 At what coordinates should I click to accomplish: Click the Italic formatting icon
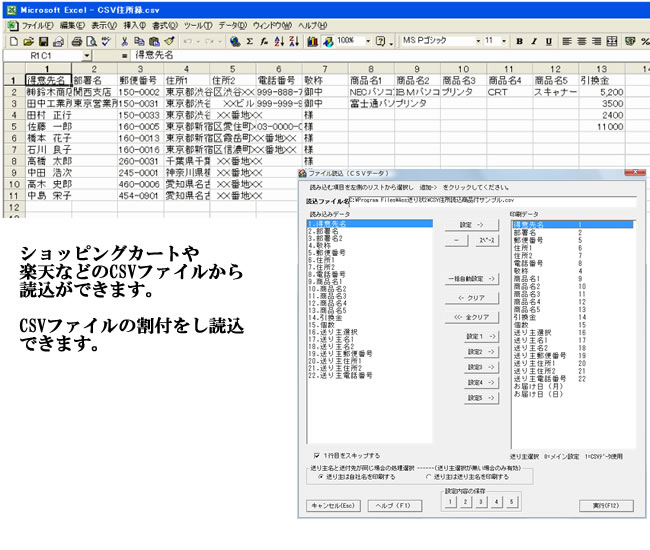(x=535, y=41)
